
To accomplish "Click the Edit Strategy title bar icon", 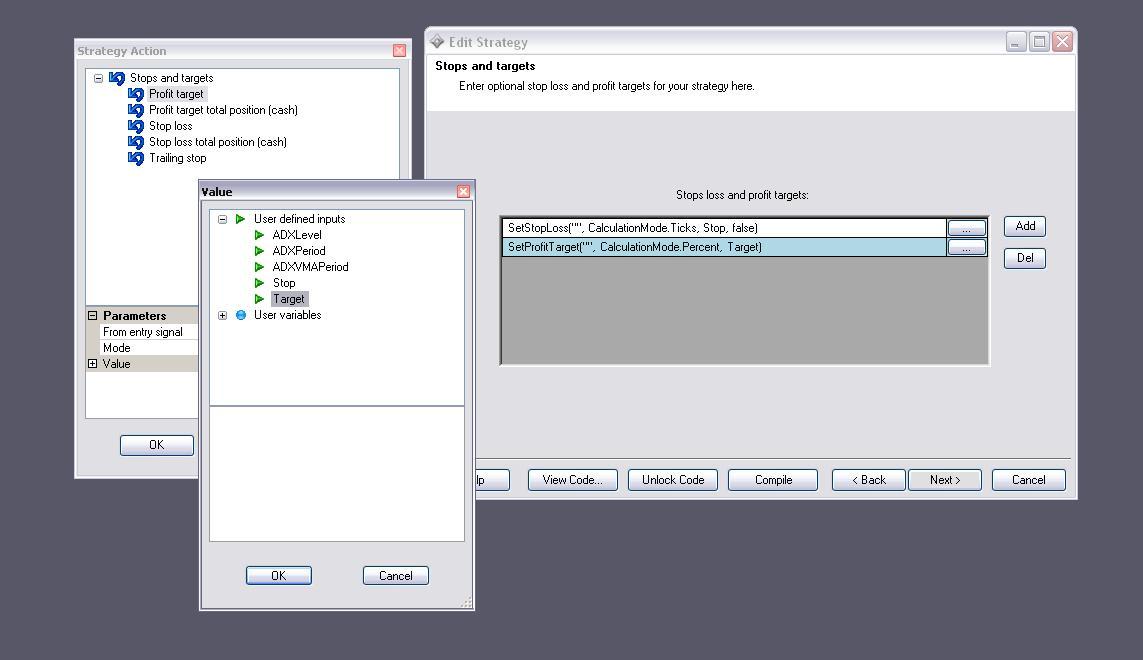I will [437, 42].
